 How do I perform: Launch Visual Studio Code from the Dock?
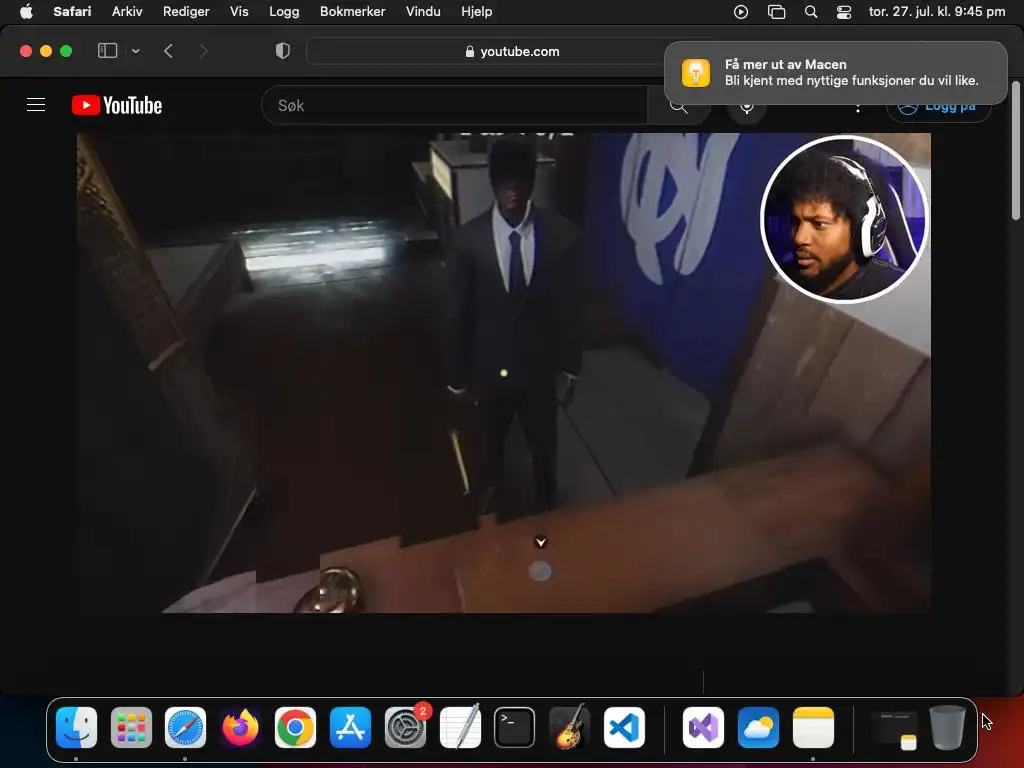point(624,727)
